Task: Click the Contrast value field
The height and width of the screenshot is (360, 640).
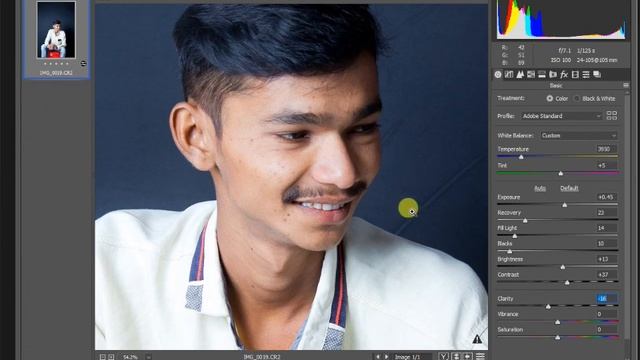Action: [x=606, y=274]
